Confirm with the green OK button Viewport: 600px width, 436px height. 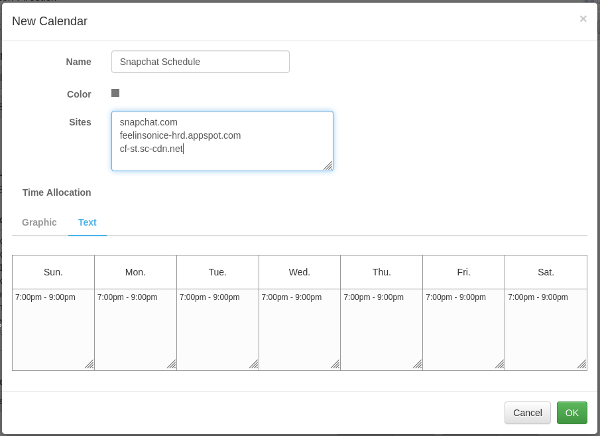pos(571,412)
